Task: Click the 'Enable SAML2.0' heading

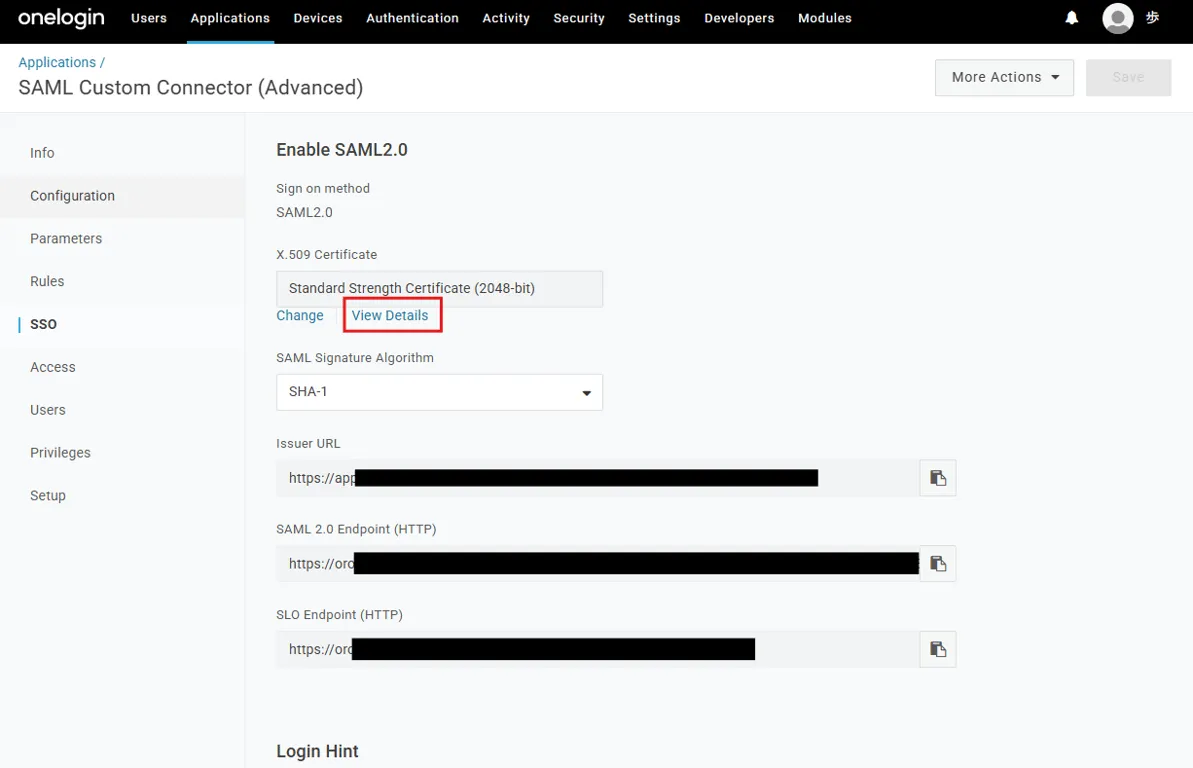Action: coord(342,150)
